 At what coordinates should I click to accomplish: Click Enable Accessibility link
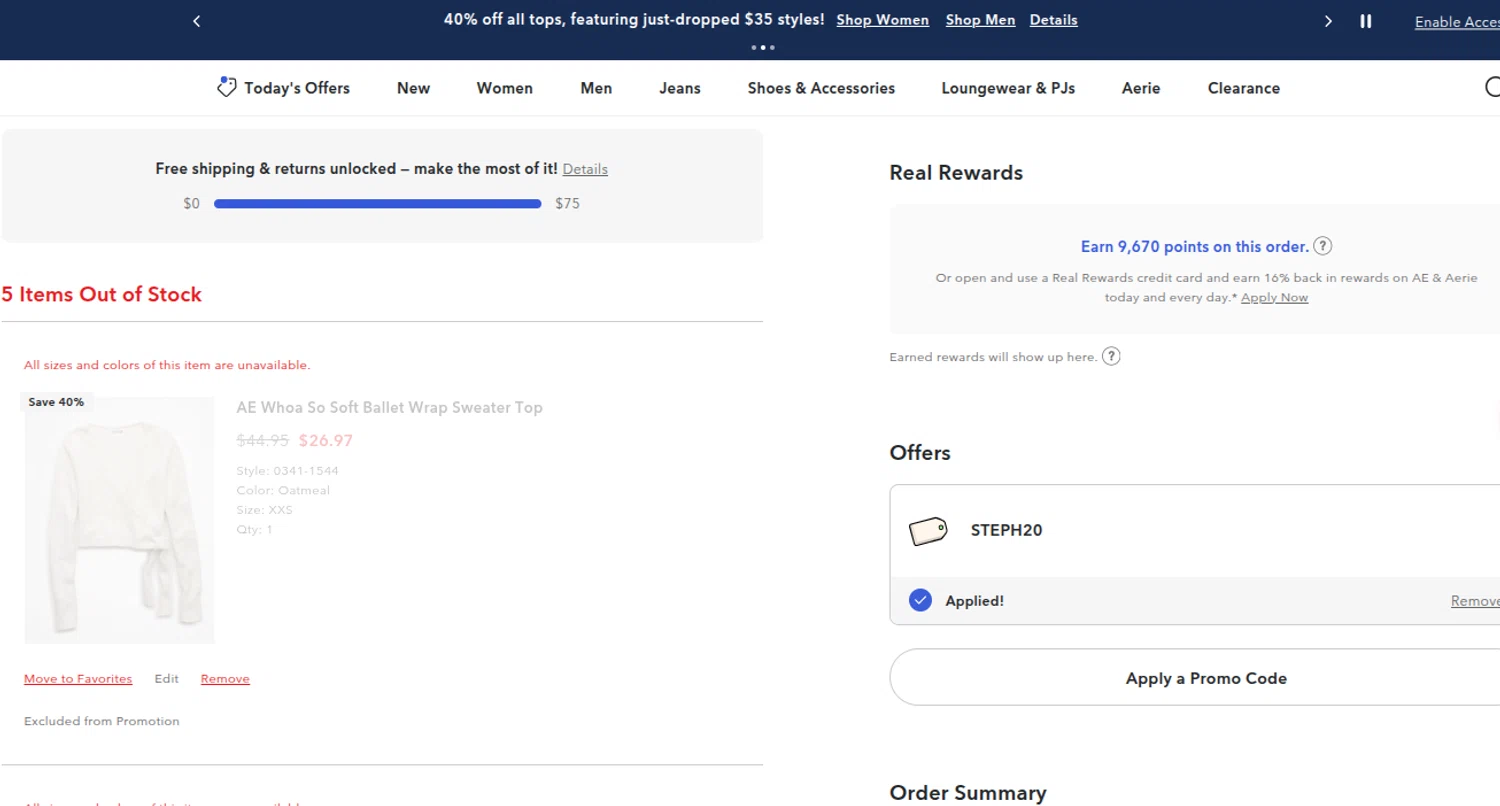[1457, 22]
